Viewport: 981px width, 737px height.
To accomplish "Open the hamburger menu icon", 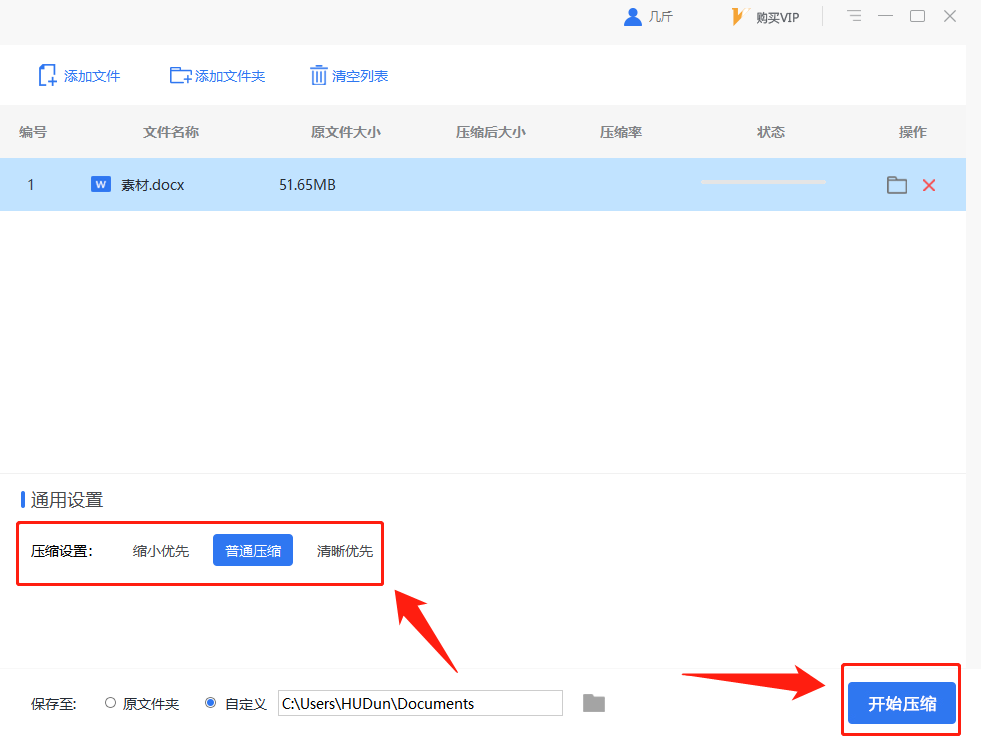I will 854,16.
